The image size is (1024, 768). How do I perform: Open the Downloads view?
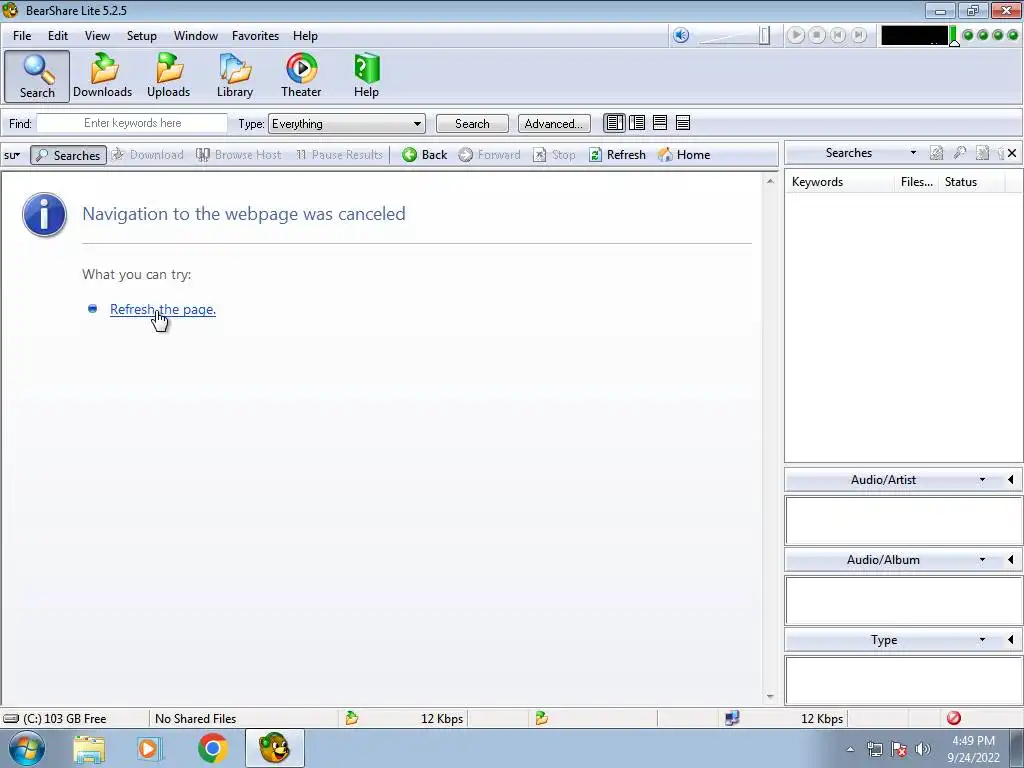(x=103, y=76)
